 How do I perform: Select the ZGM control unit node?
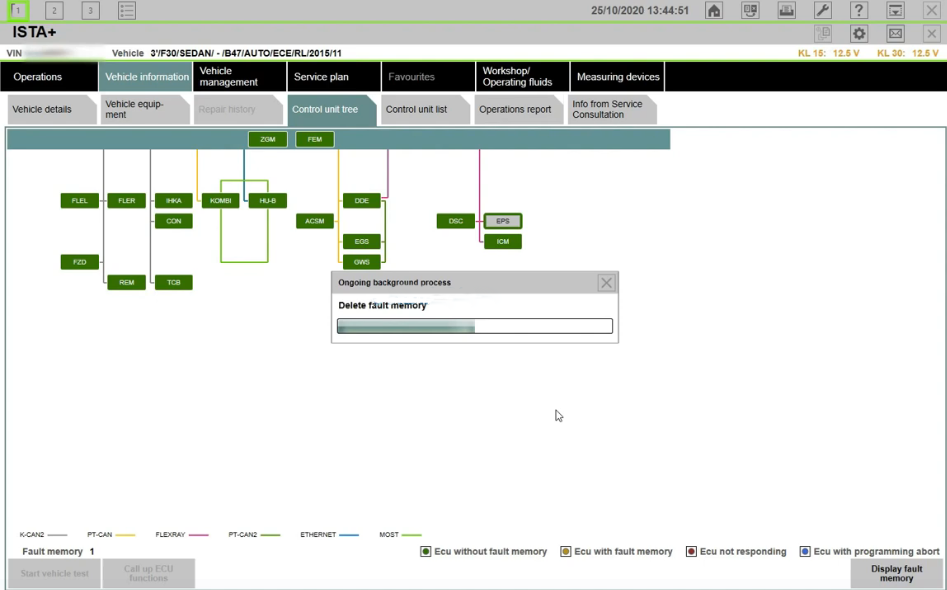coord(268,139)
